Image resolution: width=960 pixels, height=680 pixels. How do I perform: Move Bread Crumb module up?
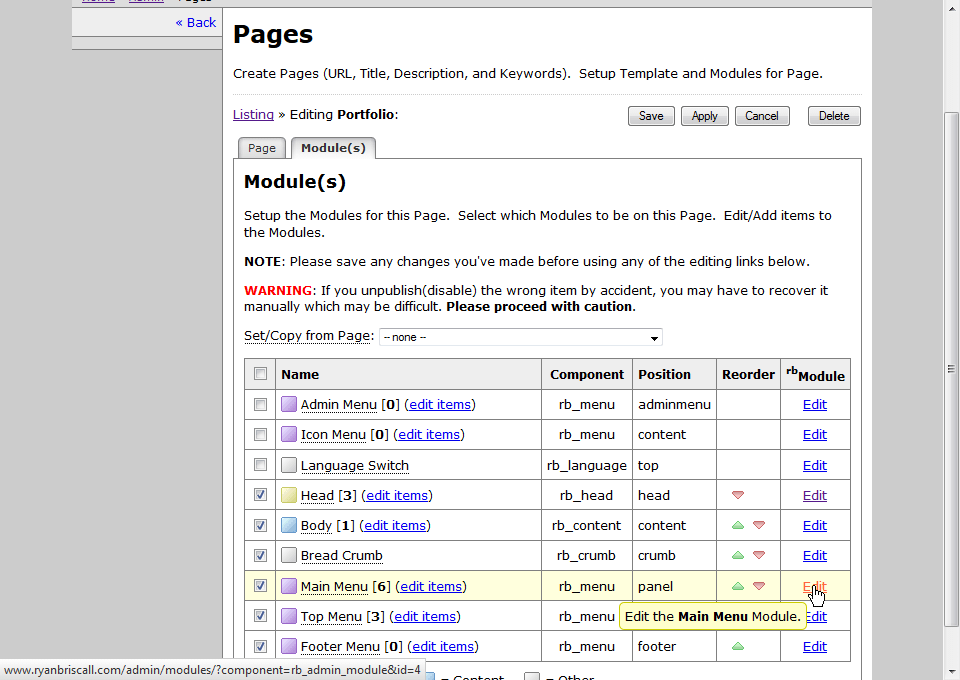point(738,555)
